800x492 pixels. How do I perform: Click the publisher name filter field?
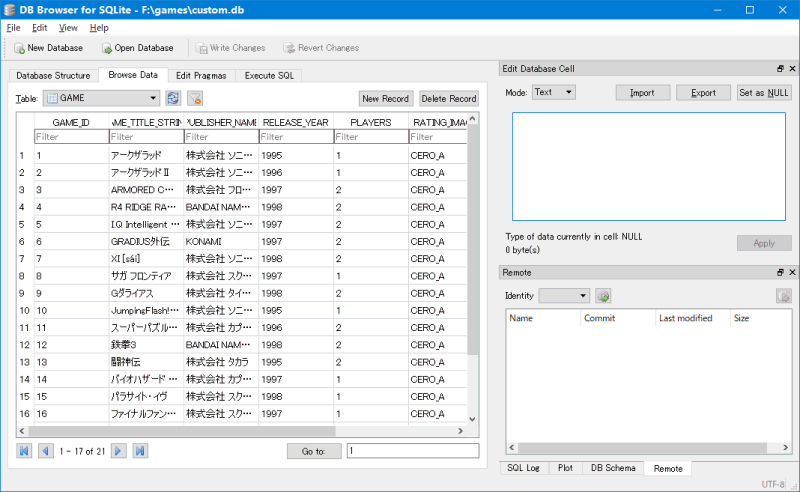(x=221, y=137)
